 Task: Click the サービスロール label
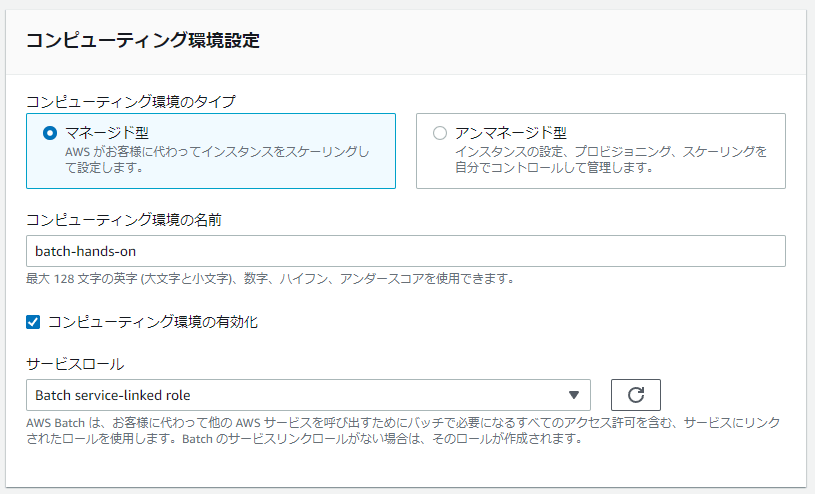point(75,364)
